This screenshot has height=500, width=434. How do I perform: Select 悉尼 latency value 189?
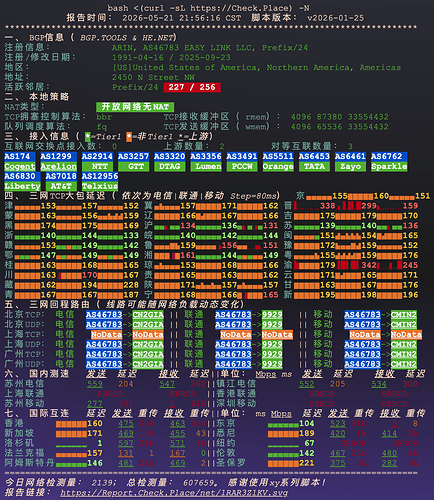point(307,433)
